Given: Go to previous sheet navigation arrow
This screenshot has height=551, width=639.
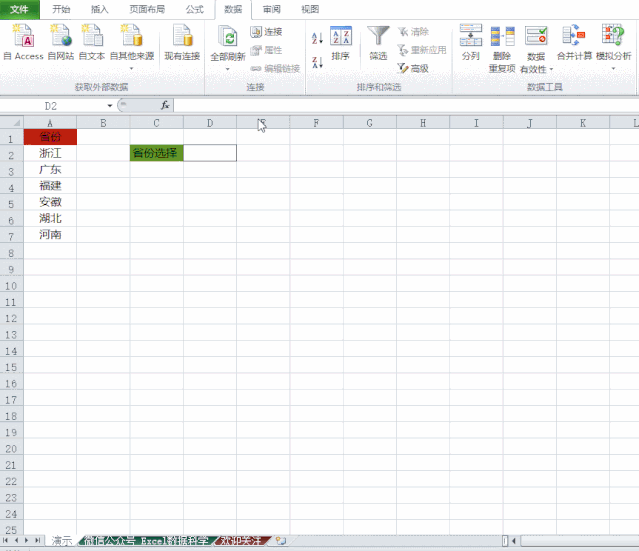Looking at the screenshot, I should [x=16, y=540].
